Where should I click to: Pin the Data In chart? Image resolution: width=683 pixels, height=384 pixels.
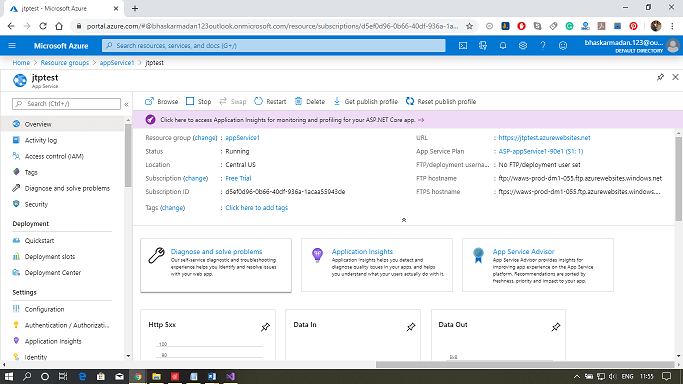(x=410, y=327)
